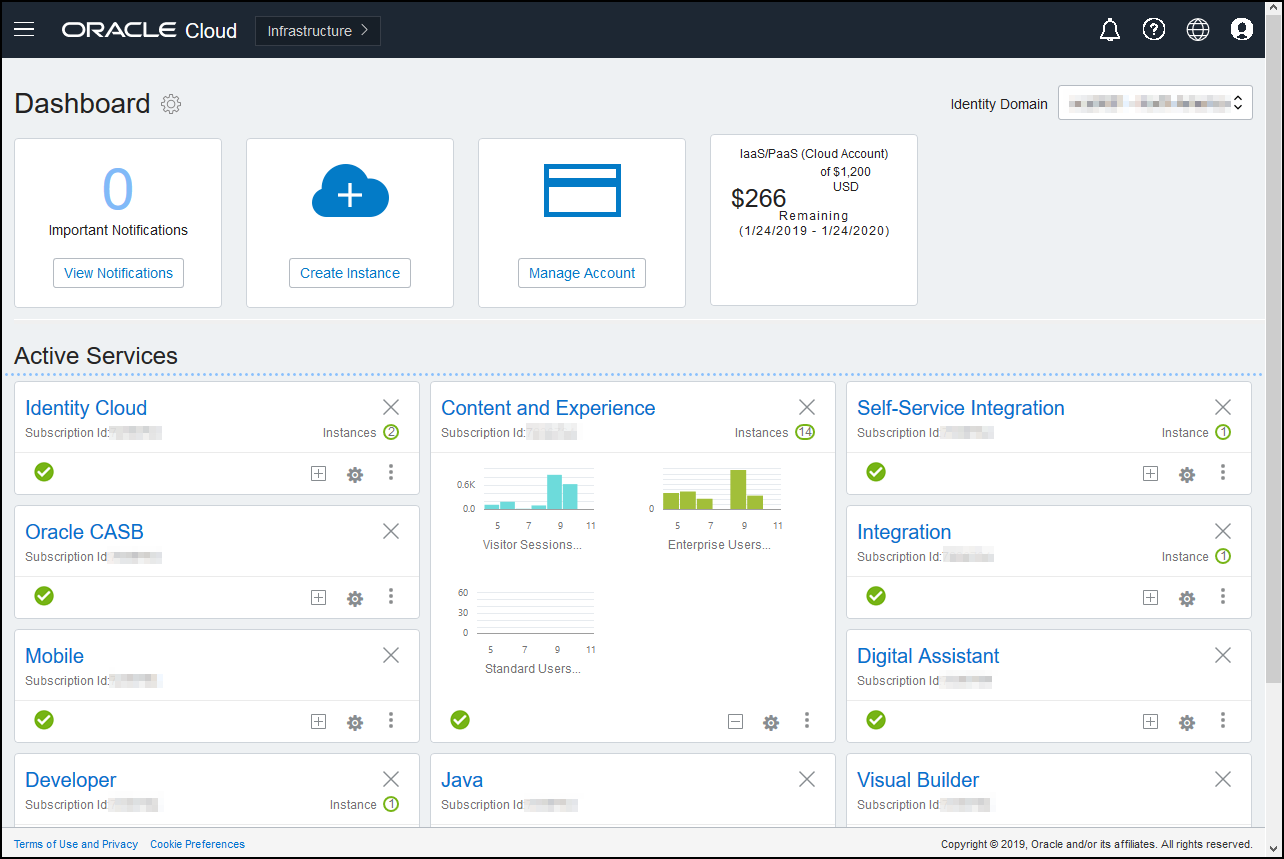The height and width of the screenshot is (859, 1284).
Task: Open the user account avatar menu
Action: pos(1242,29)
